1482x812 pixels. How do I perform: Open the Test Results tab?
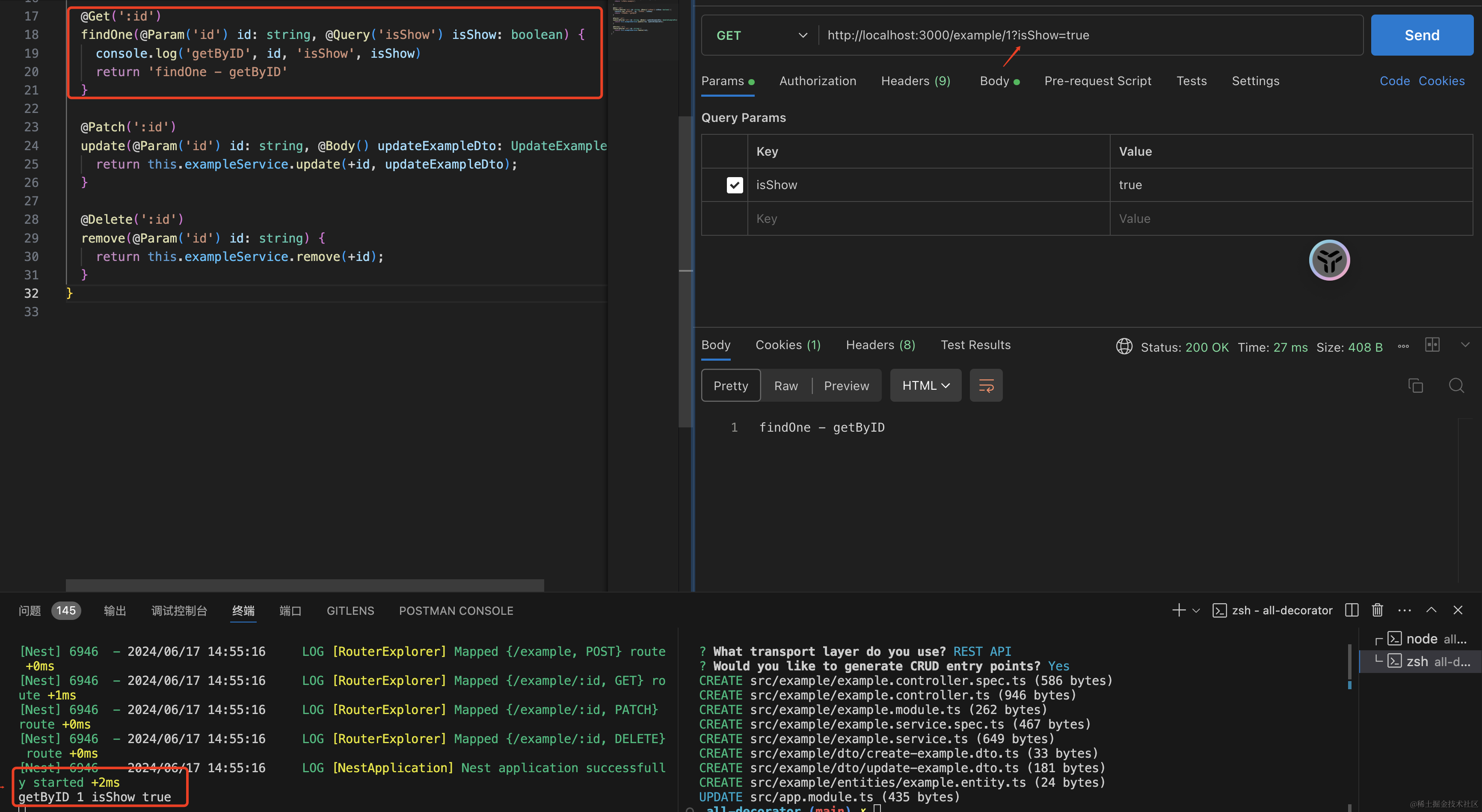click(x=975, y=345)
